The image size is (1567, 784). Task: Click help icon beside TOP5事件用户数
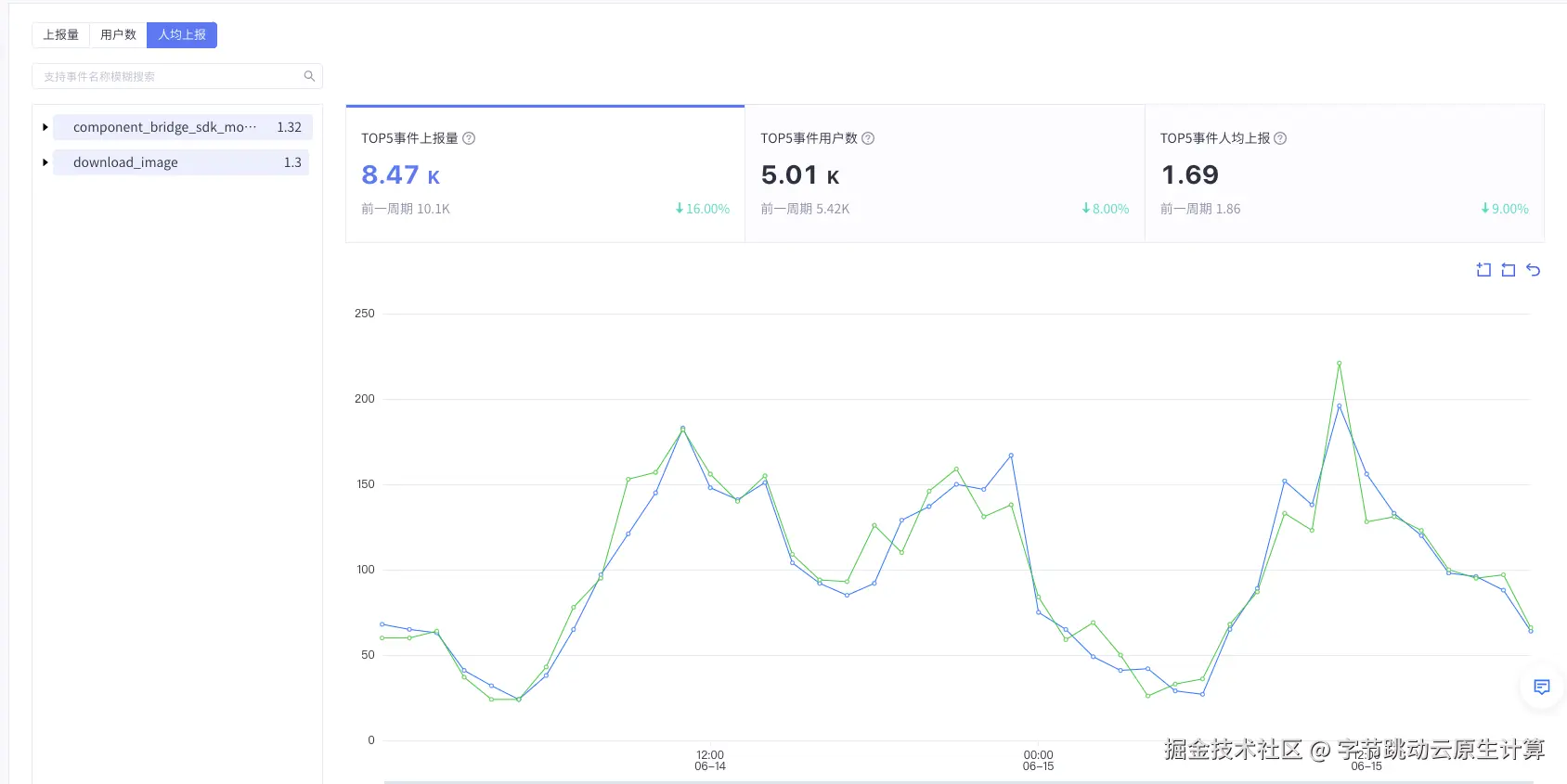coord(868,138)
